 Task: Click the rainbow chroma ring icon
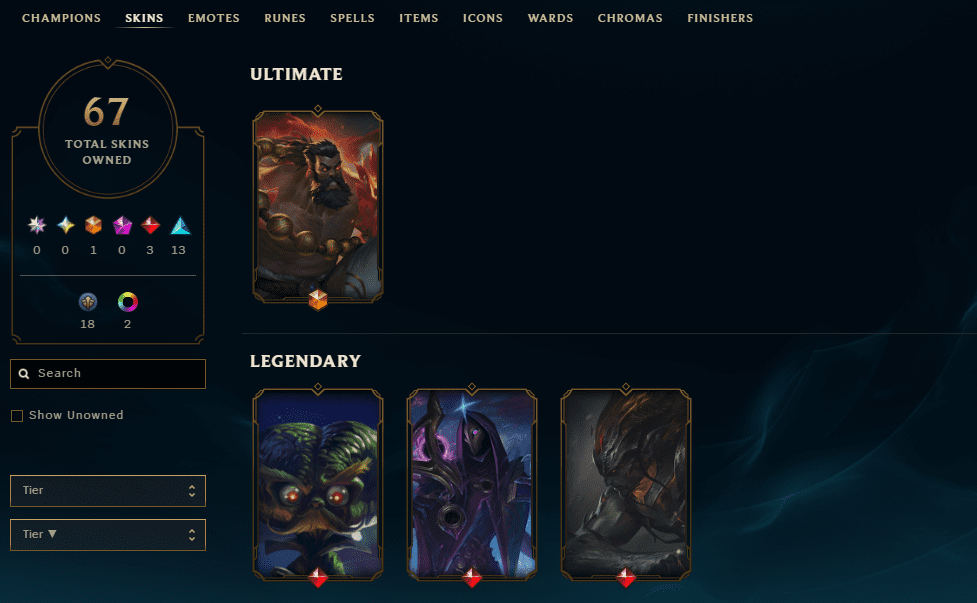(128, 302)
